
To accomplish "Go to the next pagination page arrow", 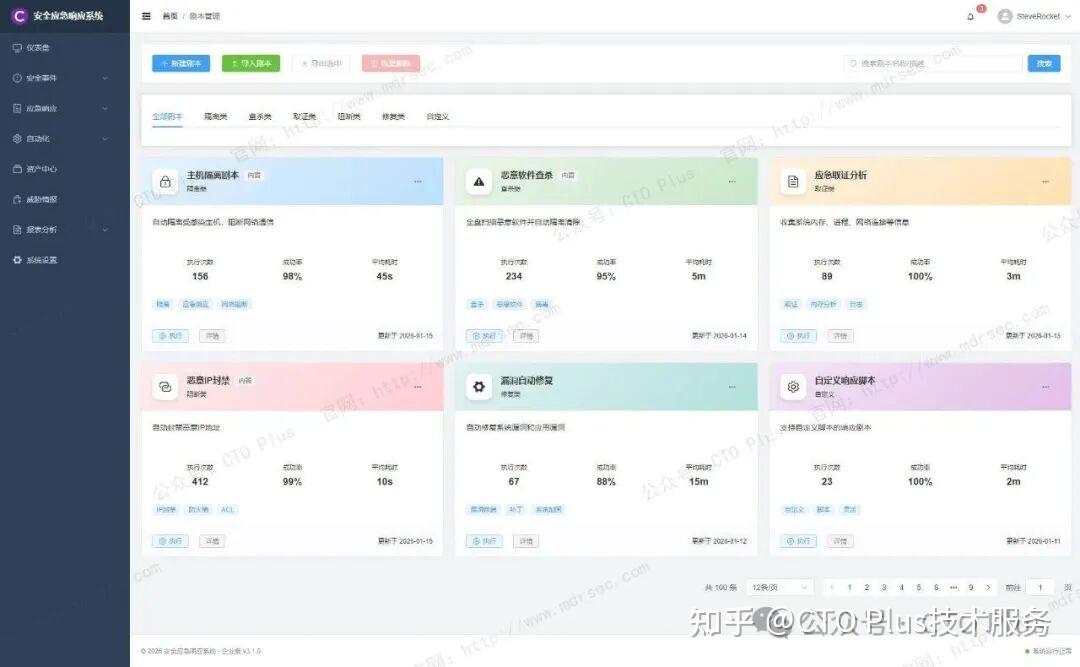I will [x=988, y=587].
